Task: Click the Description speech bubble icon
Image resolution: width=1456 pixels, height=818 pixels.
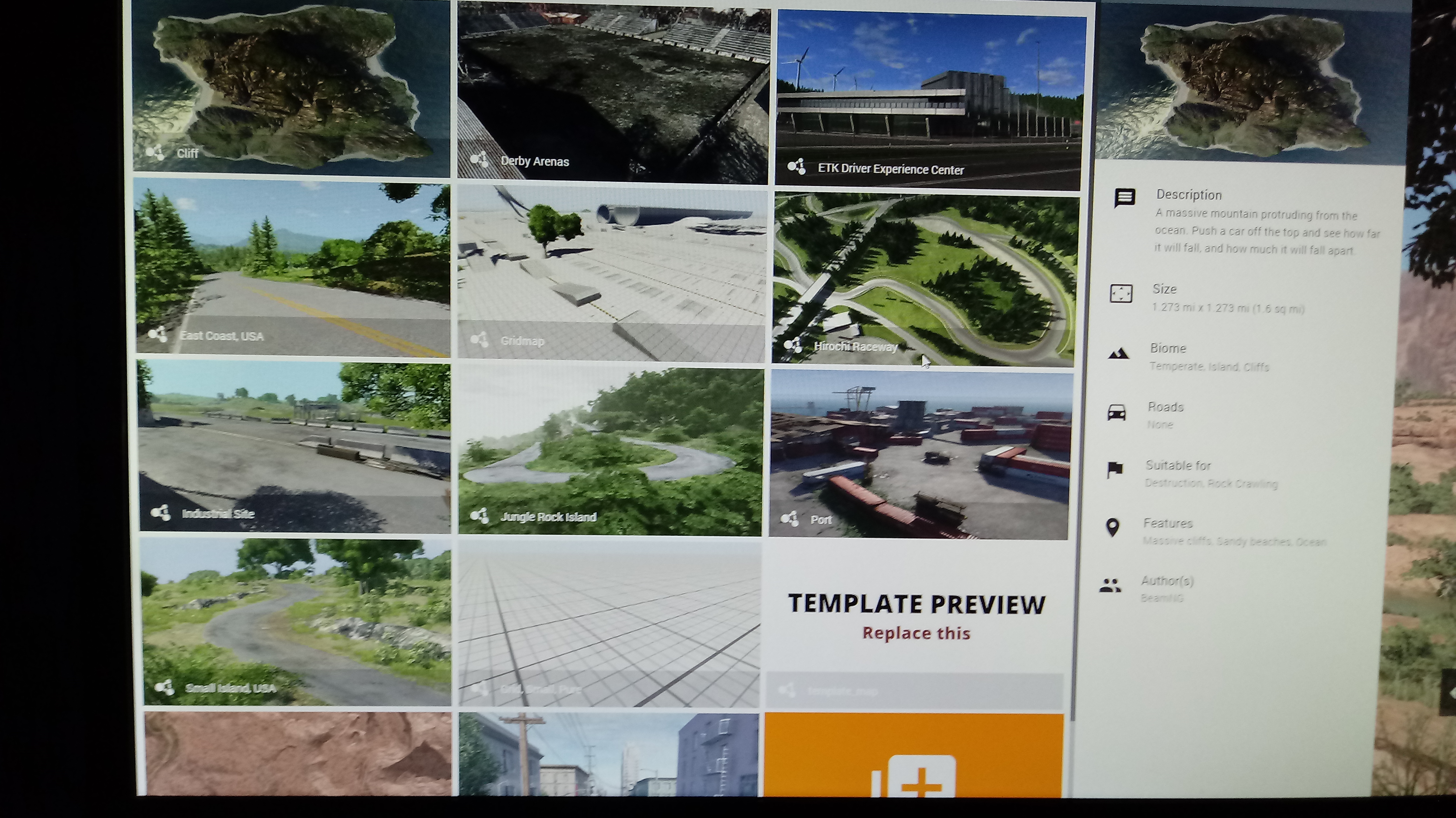Action: point(1124,198)
